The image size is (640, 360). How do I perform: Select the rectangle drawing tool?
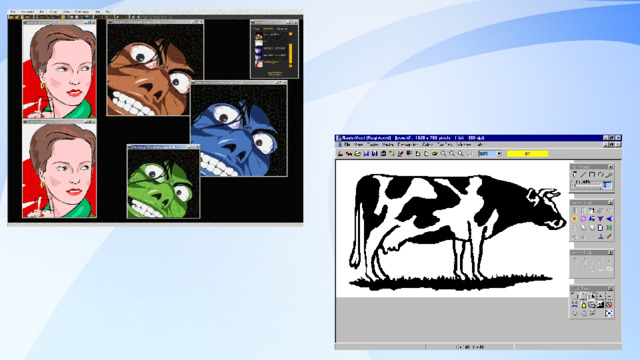click(592, 174)
